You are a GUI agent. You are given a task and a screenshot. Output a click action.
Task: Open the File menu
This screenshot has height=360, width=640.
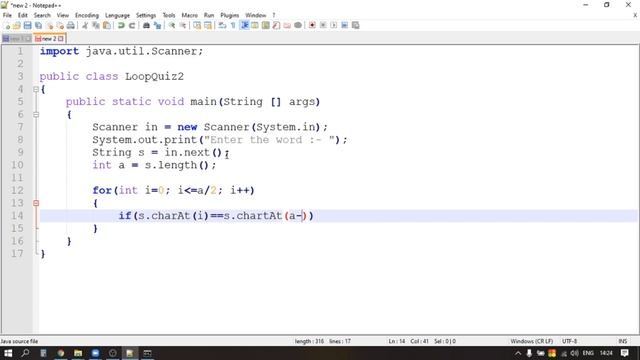[7, 15]
